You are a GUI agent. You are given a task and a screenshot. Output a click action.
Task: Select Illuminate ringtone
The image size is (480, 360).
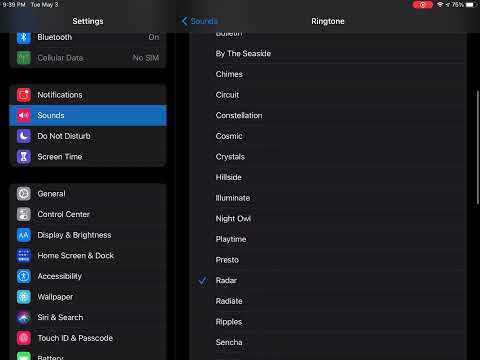click(328, 198)
